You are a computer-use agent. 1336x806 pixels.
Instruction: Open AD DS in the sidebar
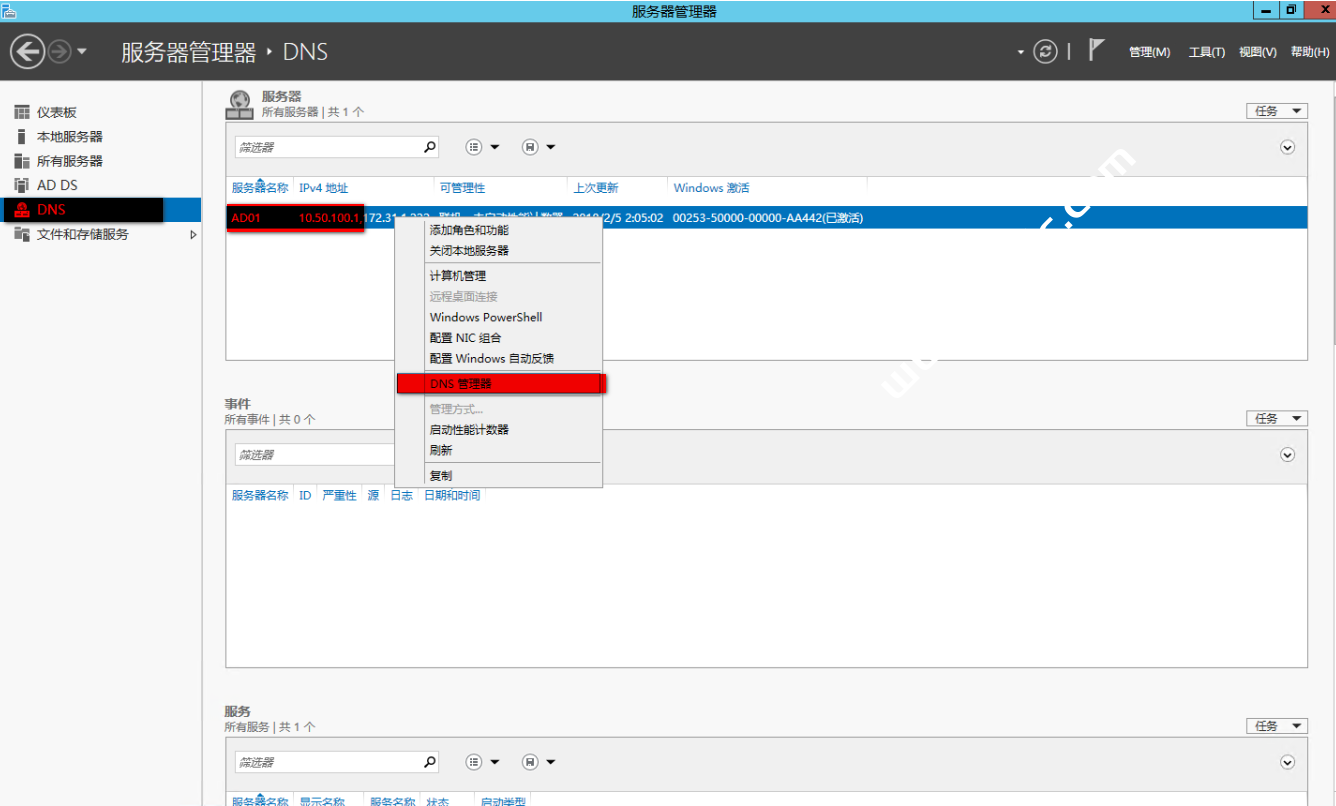(x=57, y=185)
